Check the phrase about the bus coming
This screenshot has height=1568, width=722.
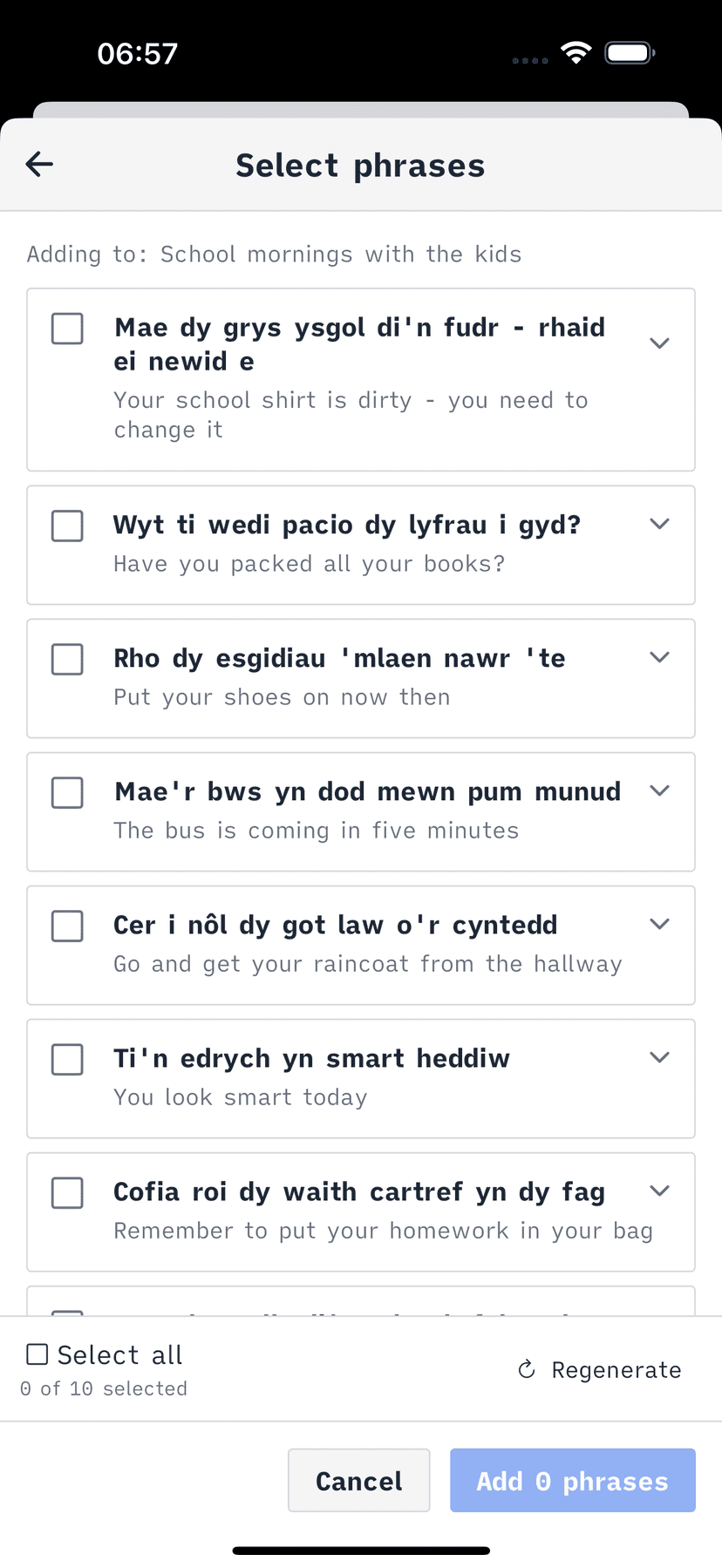click(67, 793)
